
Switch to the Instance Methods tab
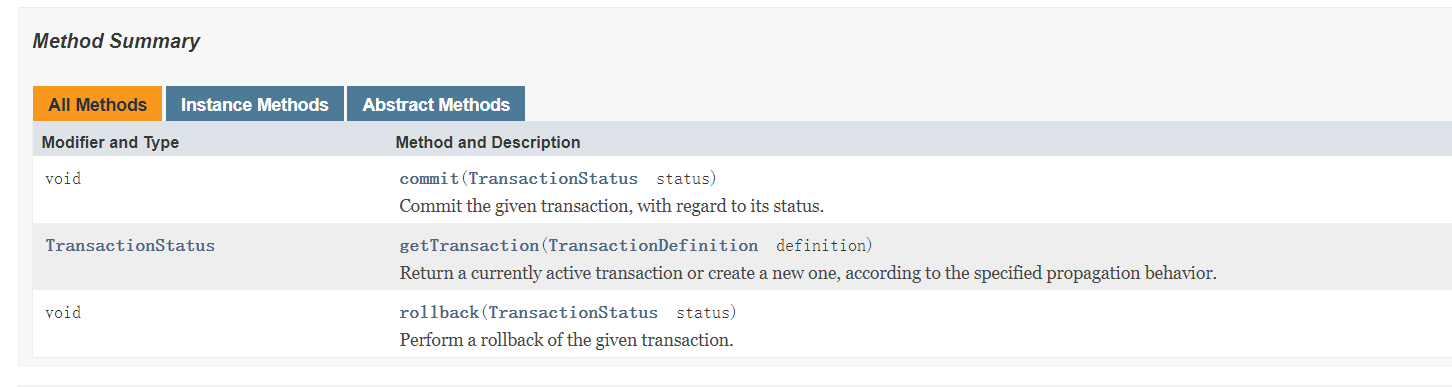(x=255, y=104)
